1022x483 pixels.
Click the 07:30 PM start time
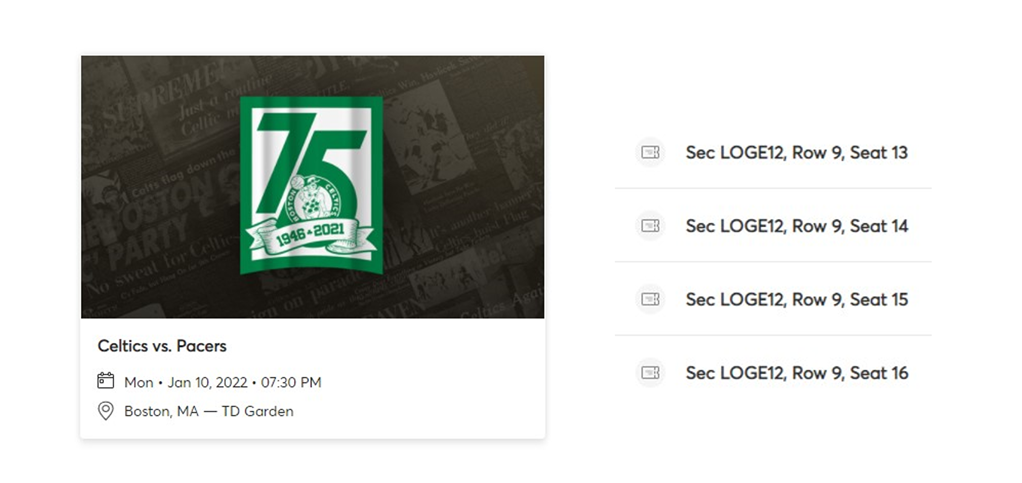(290, 382)
